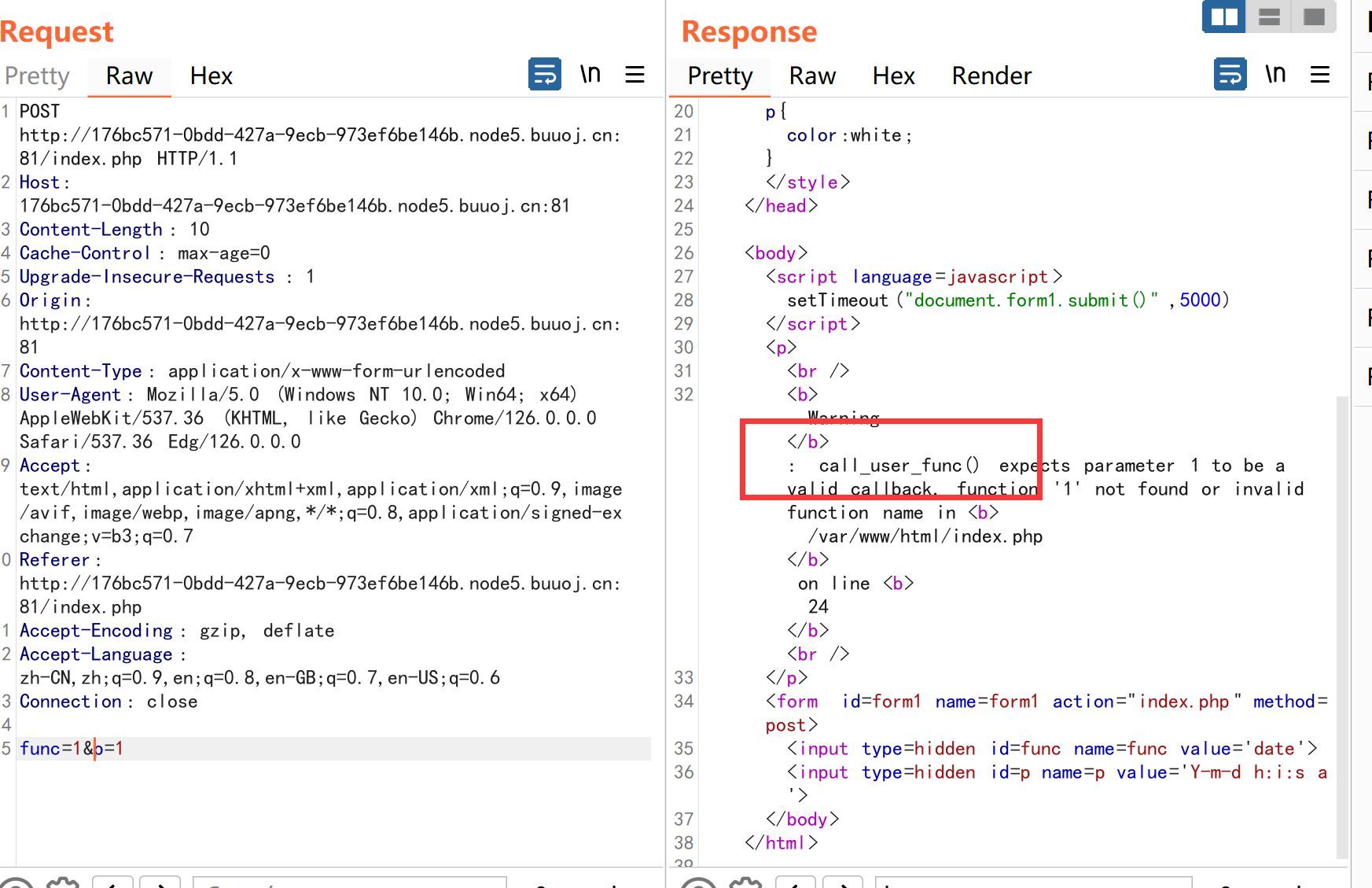Switch Response view to Pretty tab
The height and width of the screenshot is (888, 1372).
(719, 76)
